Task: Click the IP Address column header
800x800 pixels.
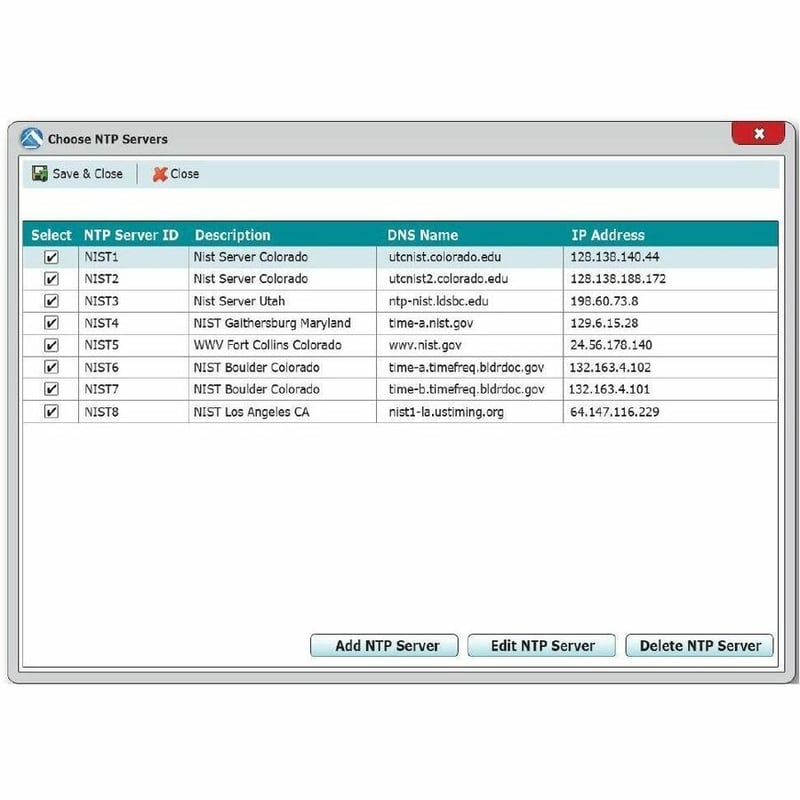Action: point(608,235)
